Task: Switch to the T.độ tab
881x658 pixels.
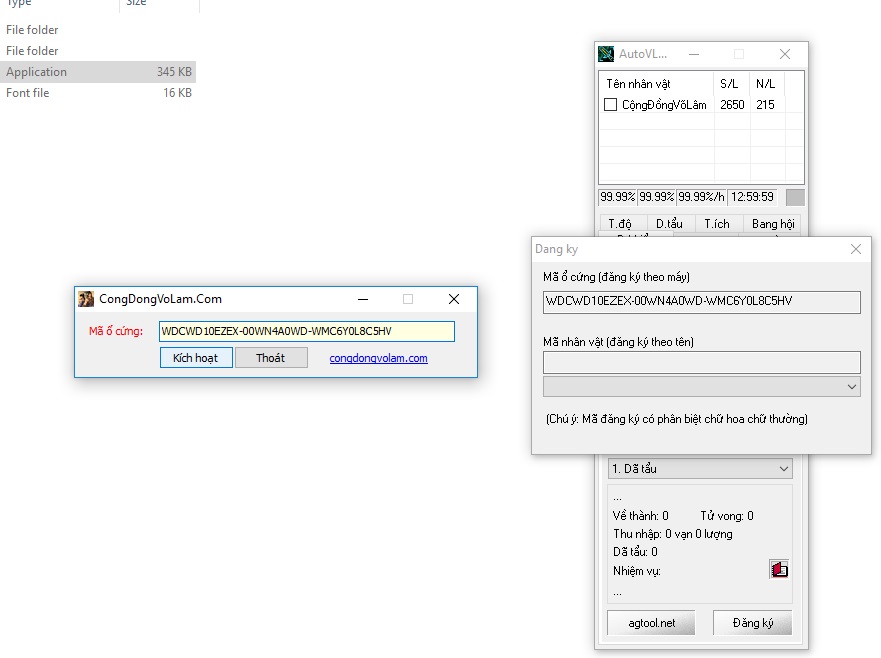Action: click(x=620, y=224)
